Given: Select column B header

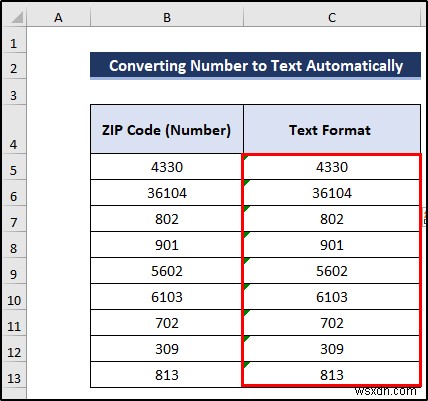Looking at the screenshot, I should coord(167,17).
